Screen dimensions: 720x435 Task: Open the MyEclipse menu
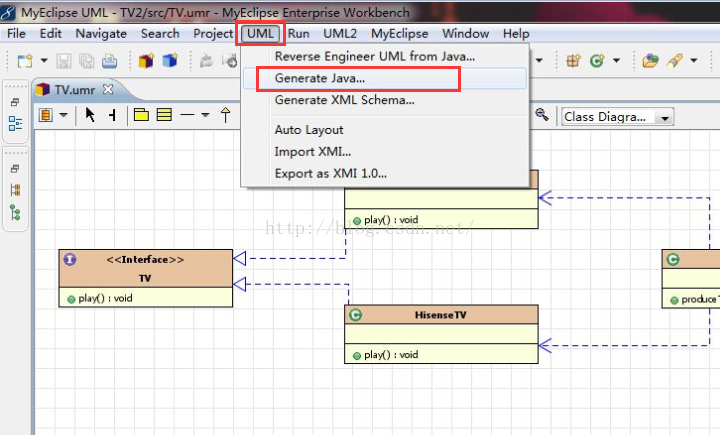399,34
